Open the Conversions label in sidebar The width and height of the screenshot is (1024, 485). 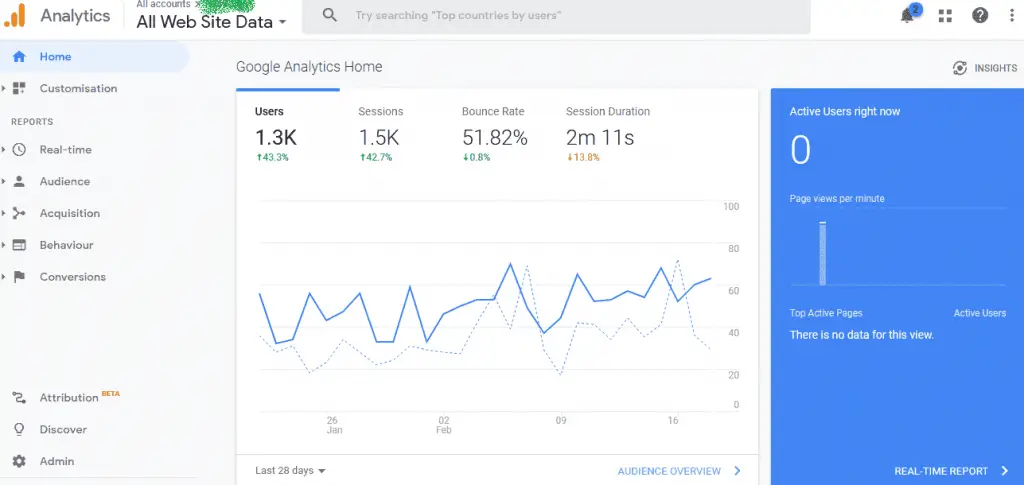(72, 277)
